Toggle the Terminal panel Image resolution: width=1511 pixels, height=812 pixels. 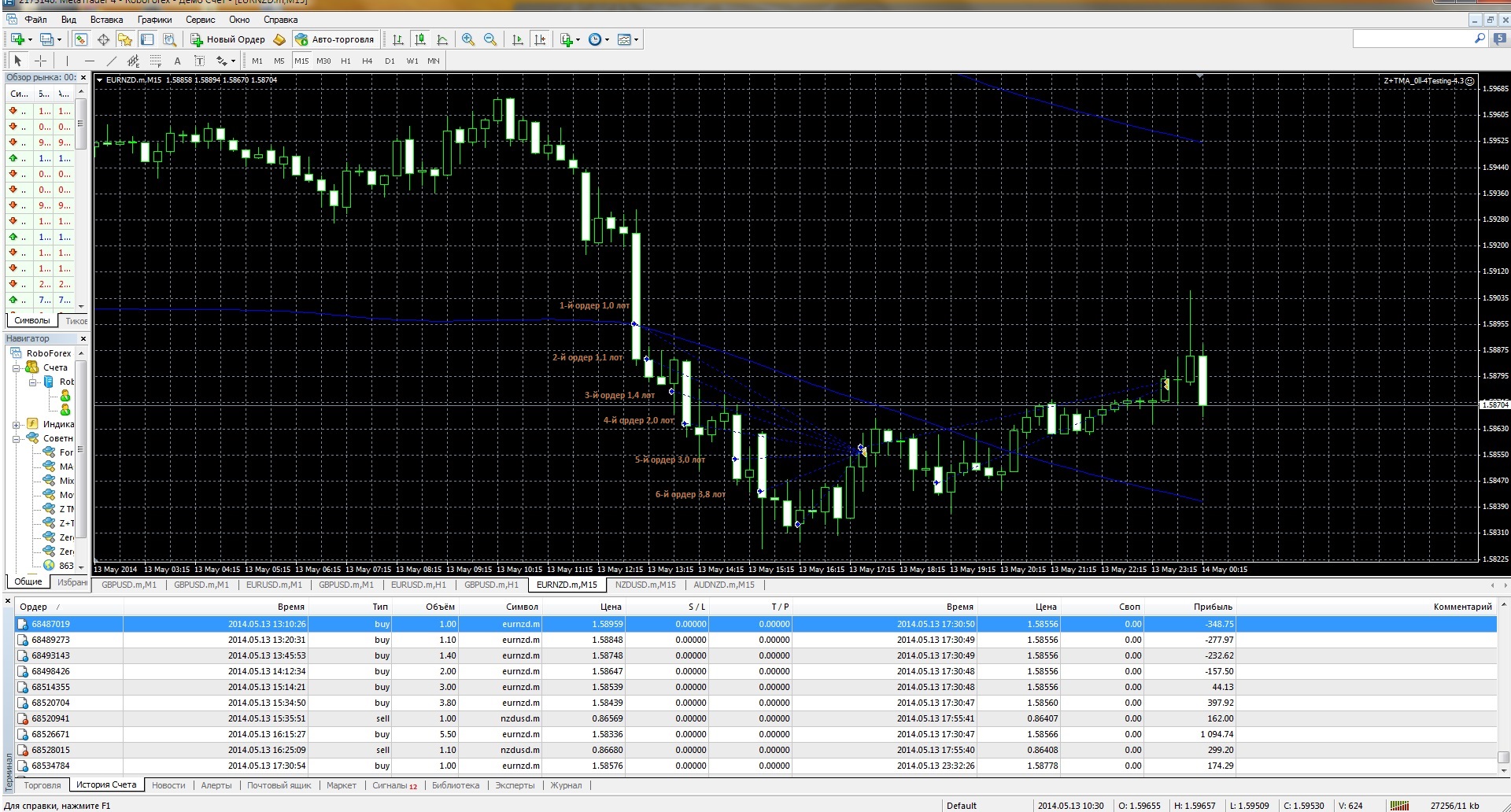[x=147, y=39]
